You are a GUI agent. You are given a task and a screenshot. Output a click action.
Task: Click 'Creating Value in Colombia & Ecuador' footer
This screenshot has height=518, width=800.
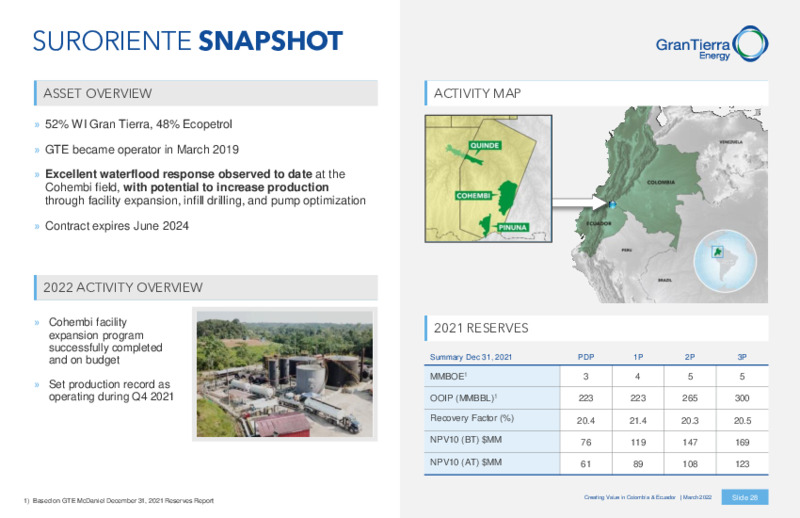coord(630,497)
